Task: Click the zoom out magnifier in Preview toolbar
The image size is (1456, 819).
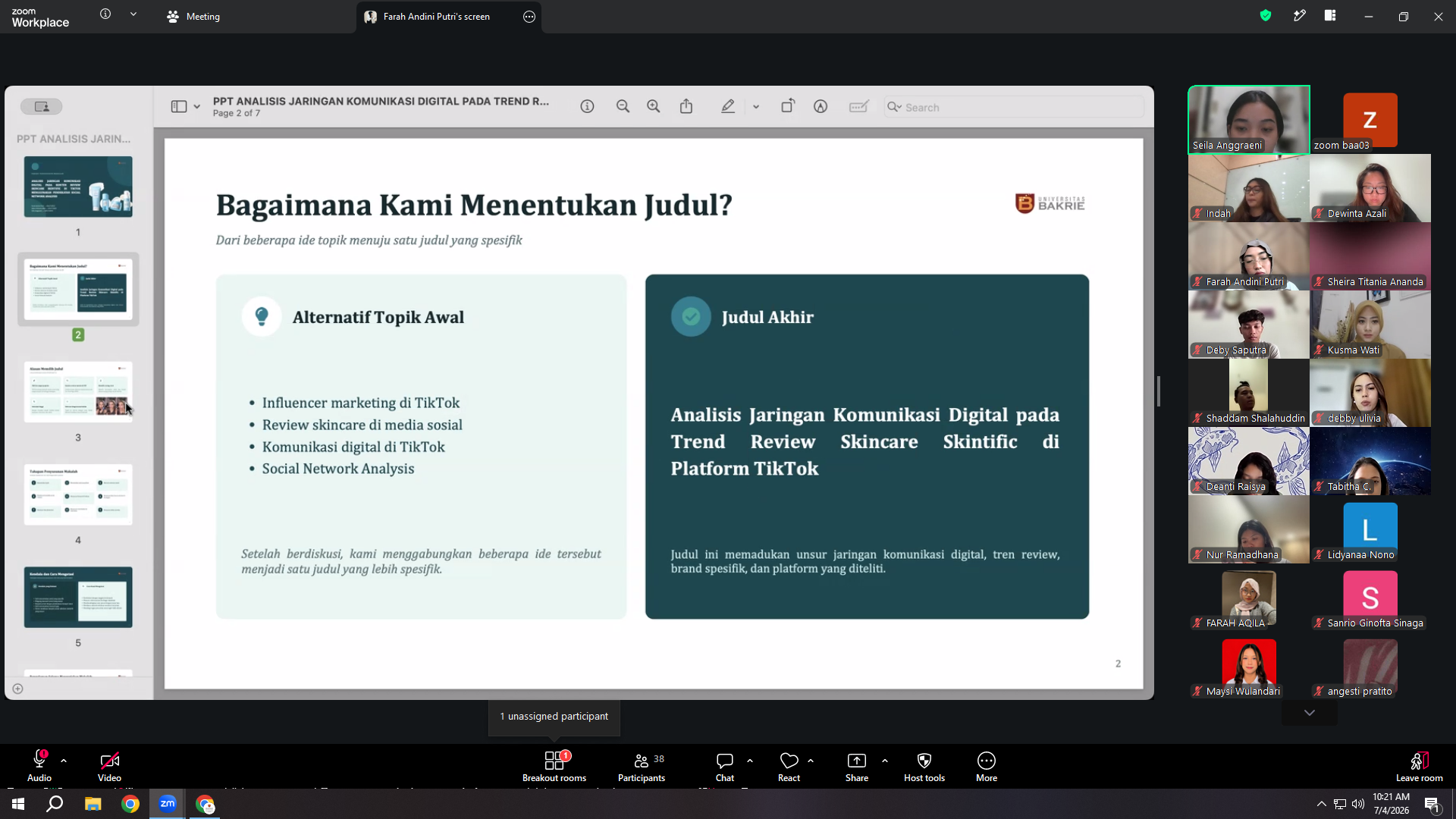Action: (623, 107)
